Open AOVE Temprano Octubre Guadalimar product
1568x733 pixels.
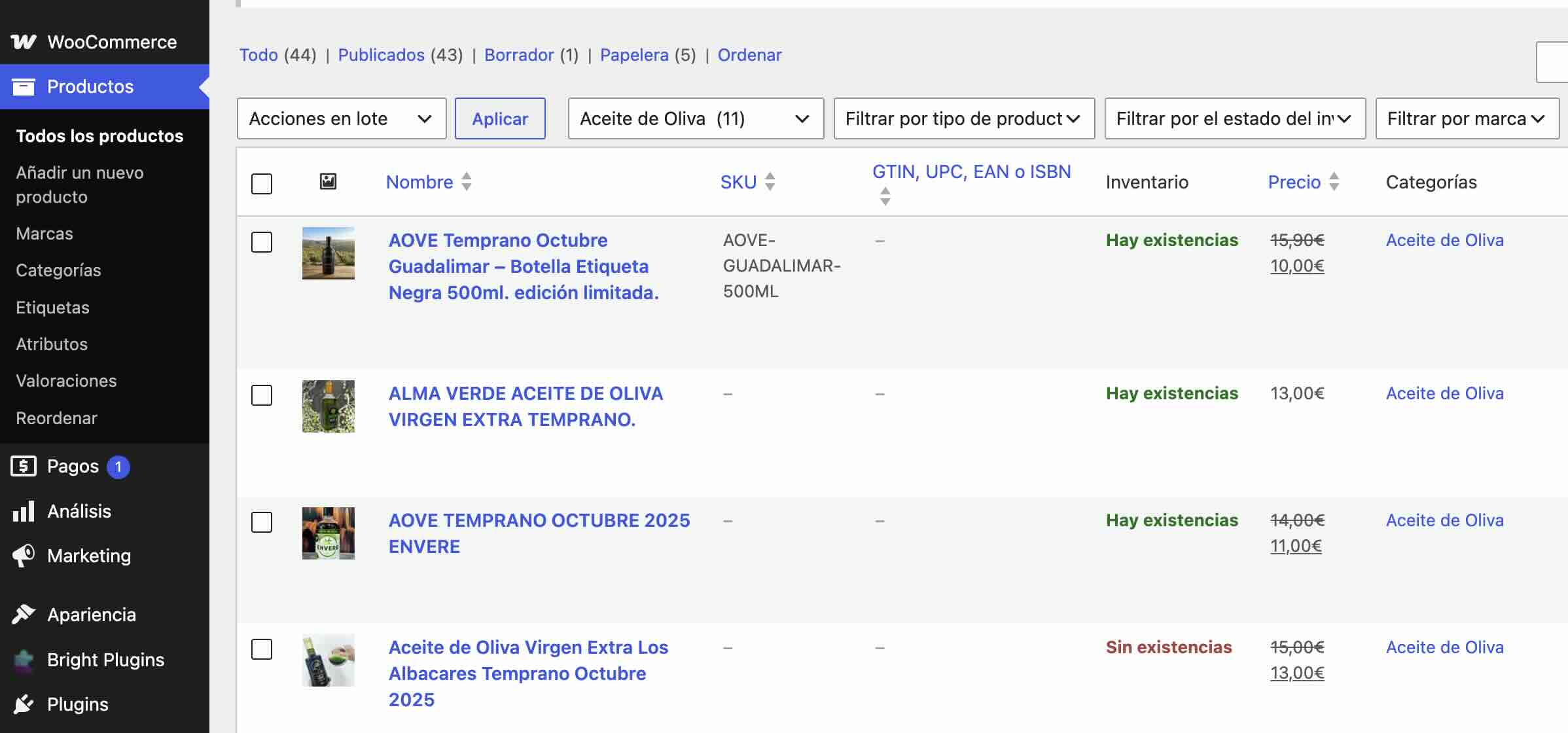(x=524, y=266)
